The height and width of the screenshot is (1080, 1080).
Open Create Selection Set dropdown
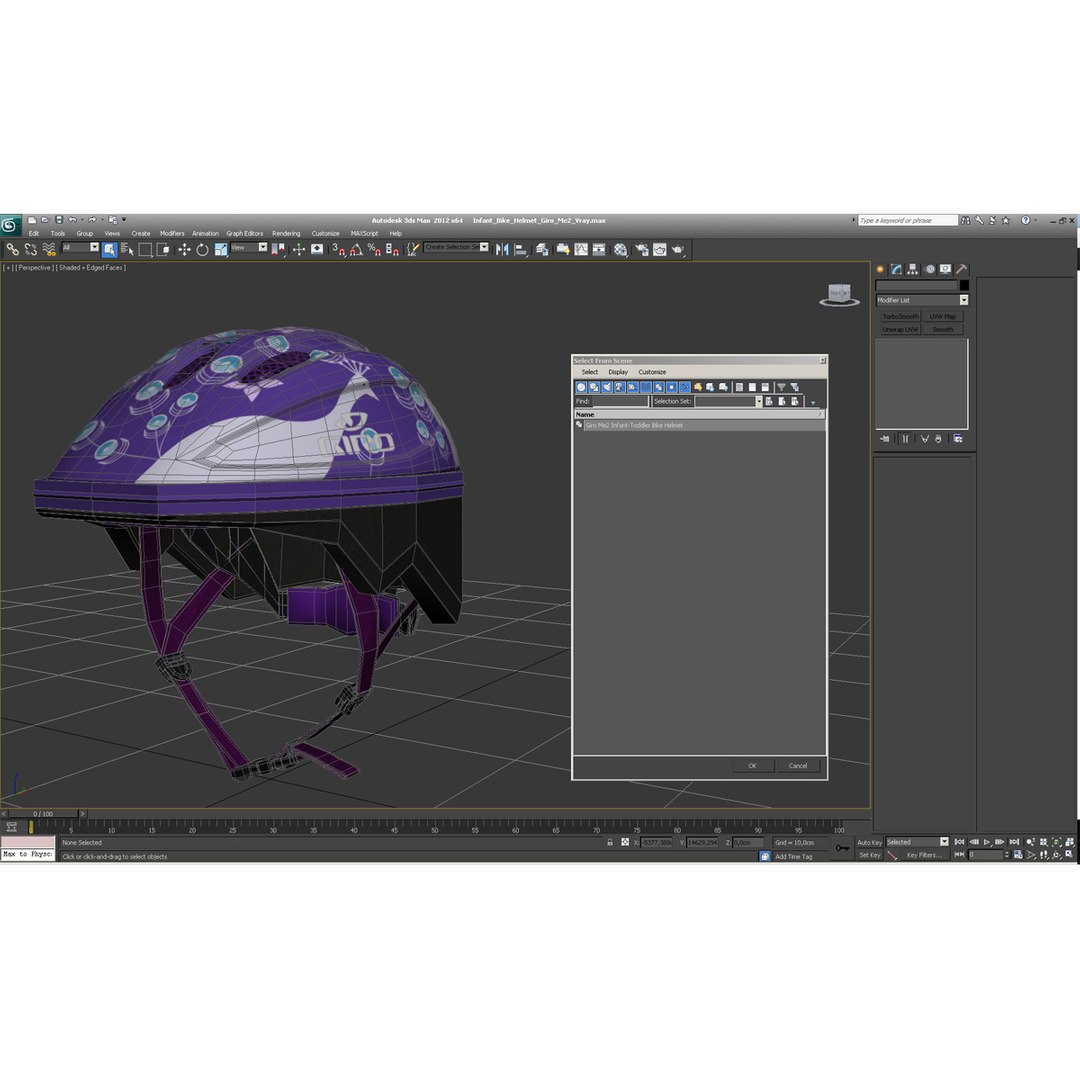coord(456,247)
